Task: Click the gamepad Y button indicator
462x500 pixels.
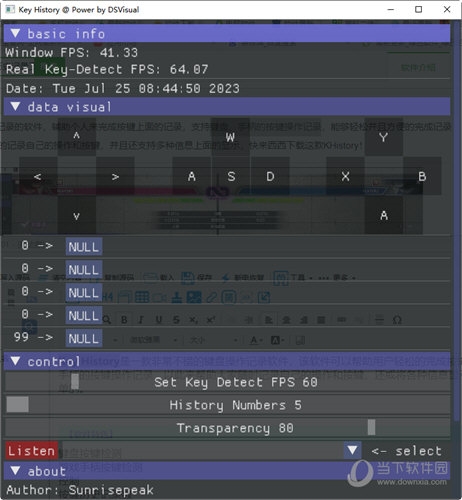Action: [384, 136]
